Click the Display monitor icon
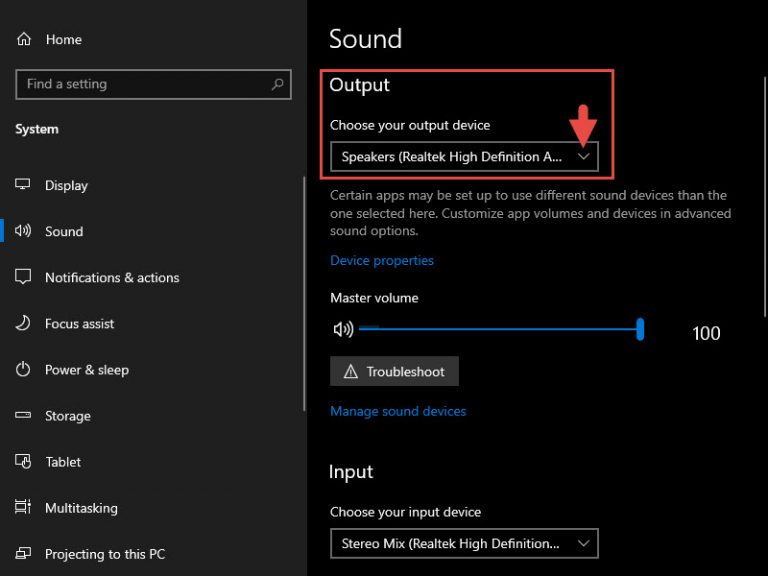The width and height of the screenshot is (768, 576). pos(23,185)
